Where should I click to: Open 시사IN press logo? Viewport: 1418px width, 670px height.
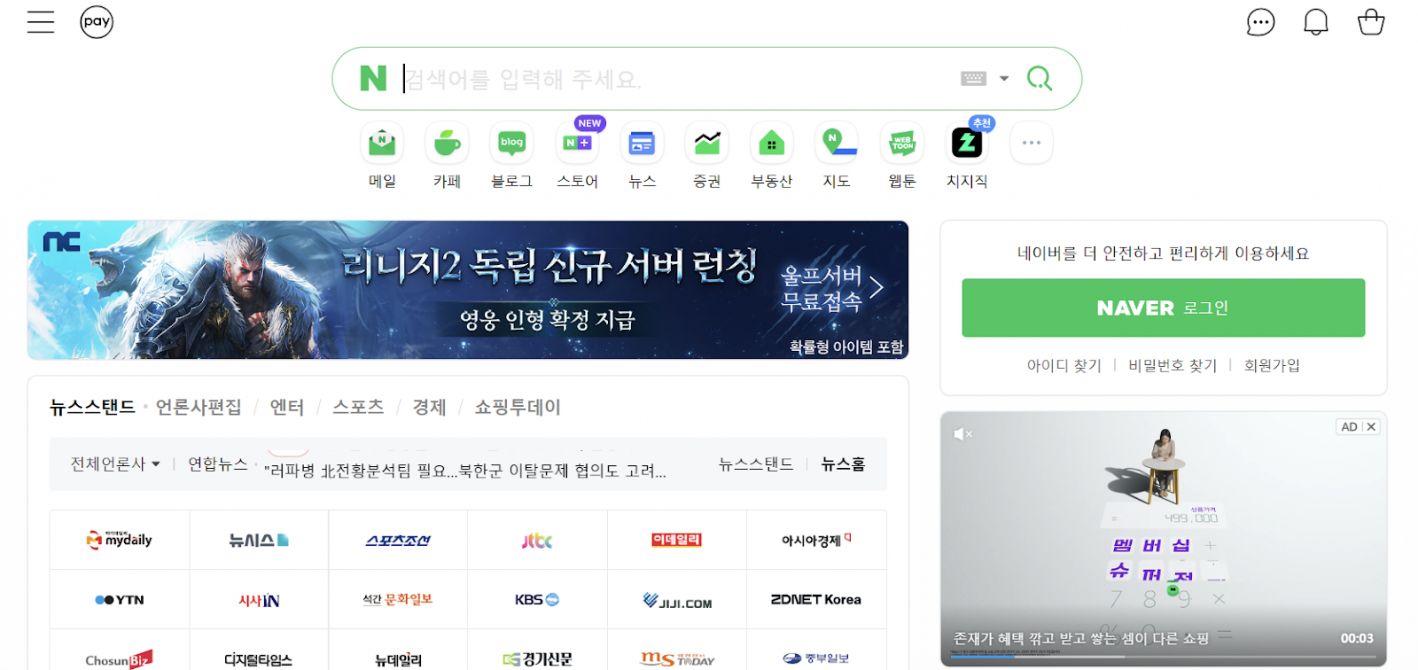[x=259, y=600]
